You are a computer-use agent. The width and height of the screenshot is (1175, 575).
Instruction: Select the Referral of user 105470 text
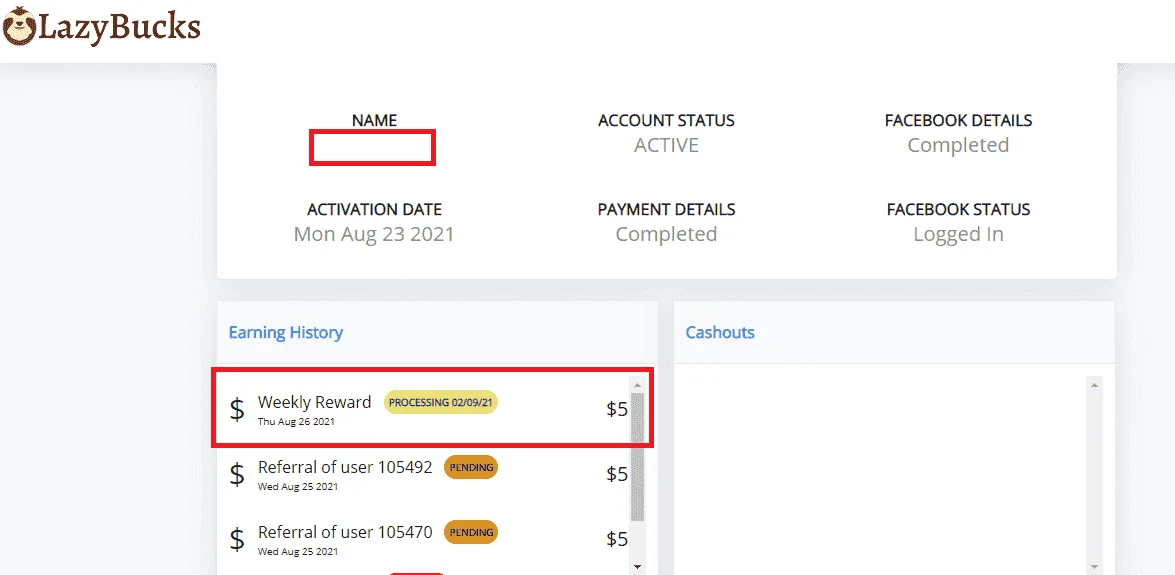point(345,532)
